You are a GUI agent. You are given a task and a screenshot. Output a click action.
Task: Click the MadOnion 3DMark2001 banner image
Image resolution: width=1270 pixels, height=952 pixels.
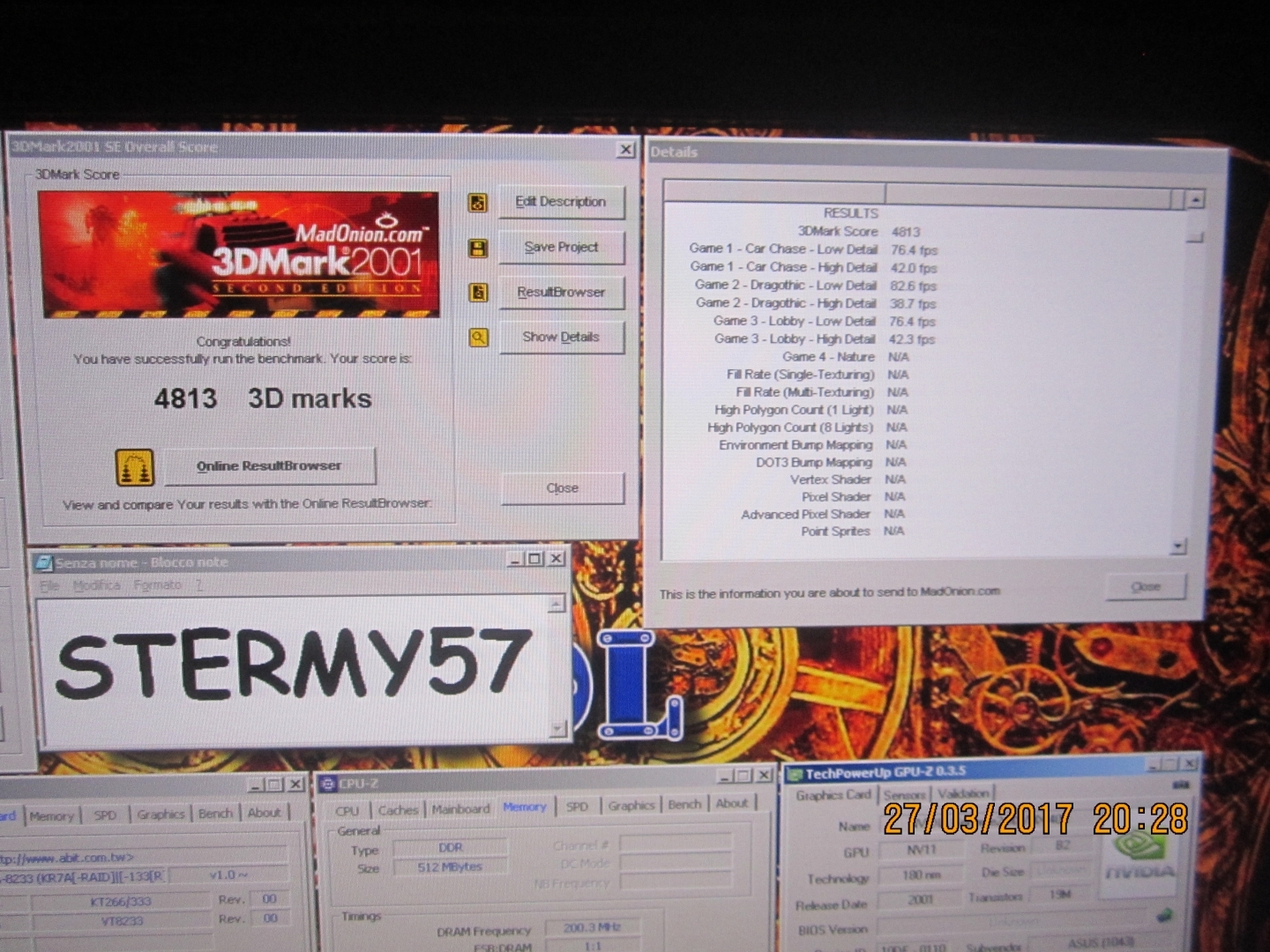[x=238, y=255]
